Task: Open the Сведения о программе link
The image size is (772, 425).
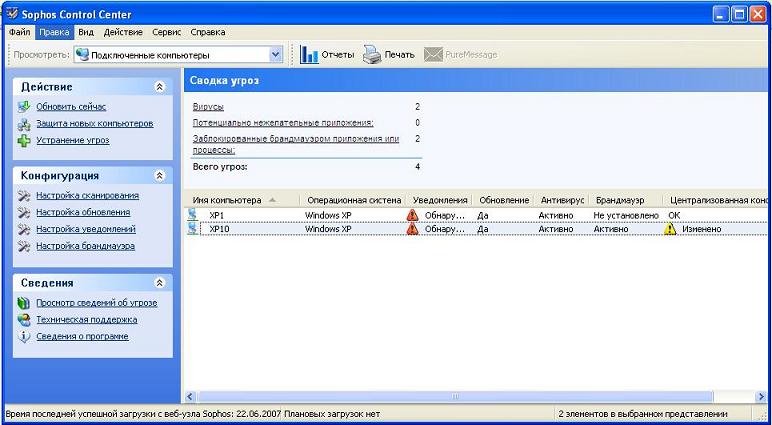Action: 82,336
